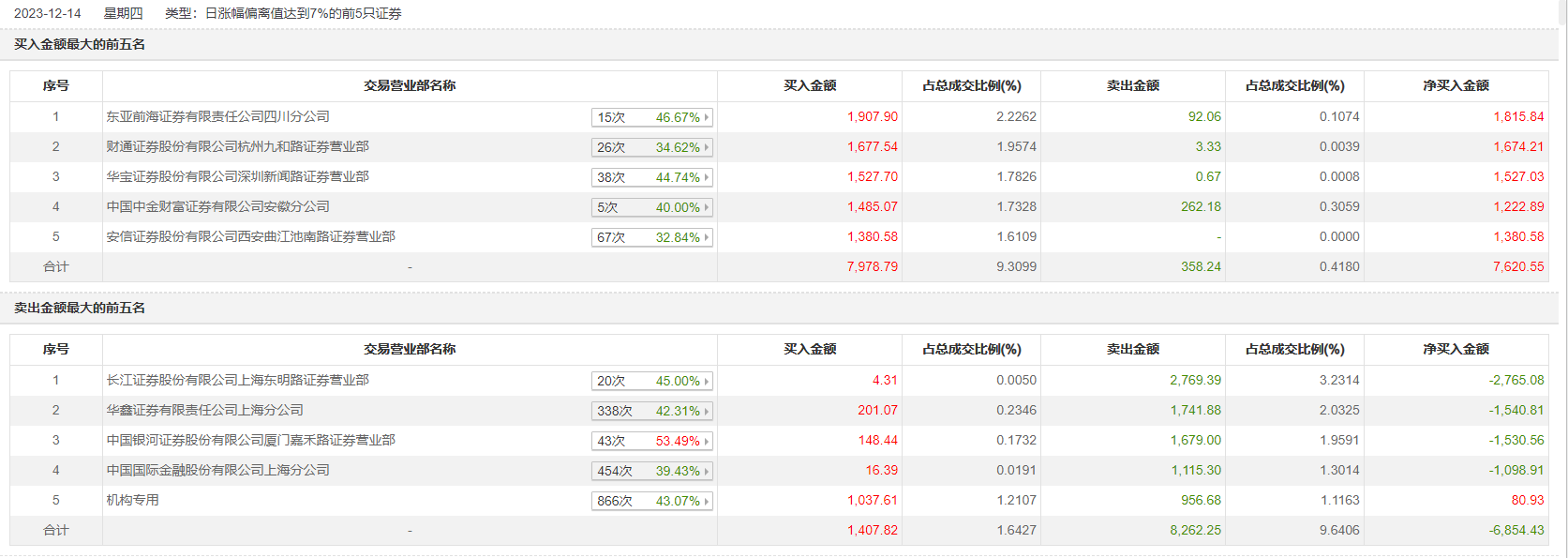Click 华宝证券股份有限公司深圳新闻路证券营业部
The height and width of the screenshot is (558, 1568).
[237, 176]
